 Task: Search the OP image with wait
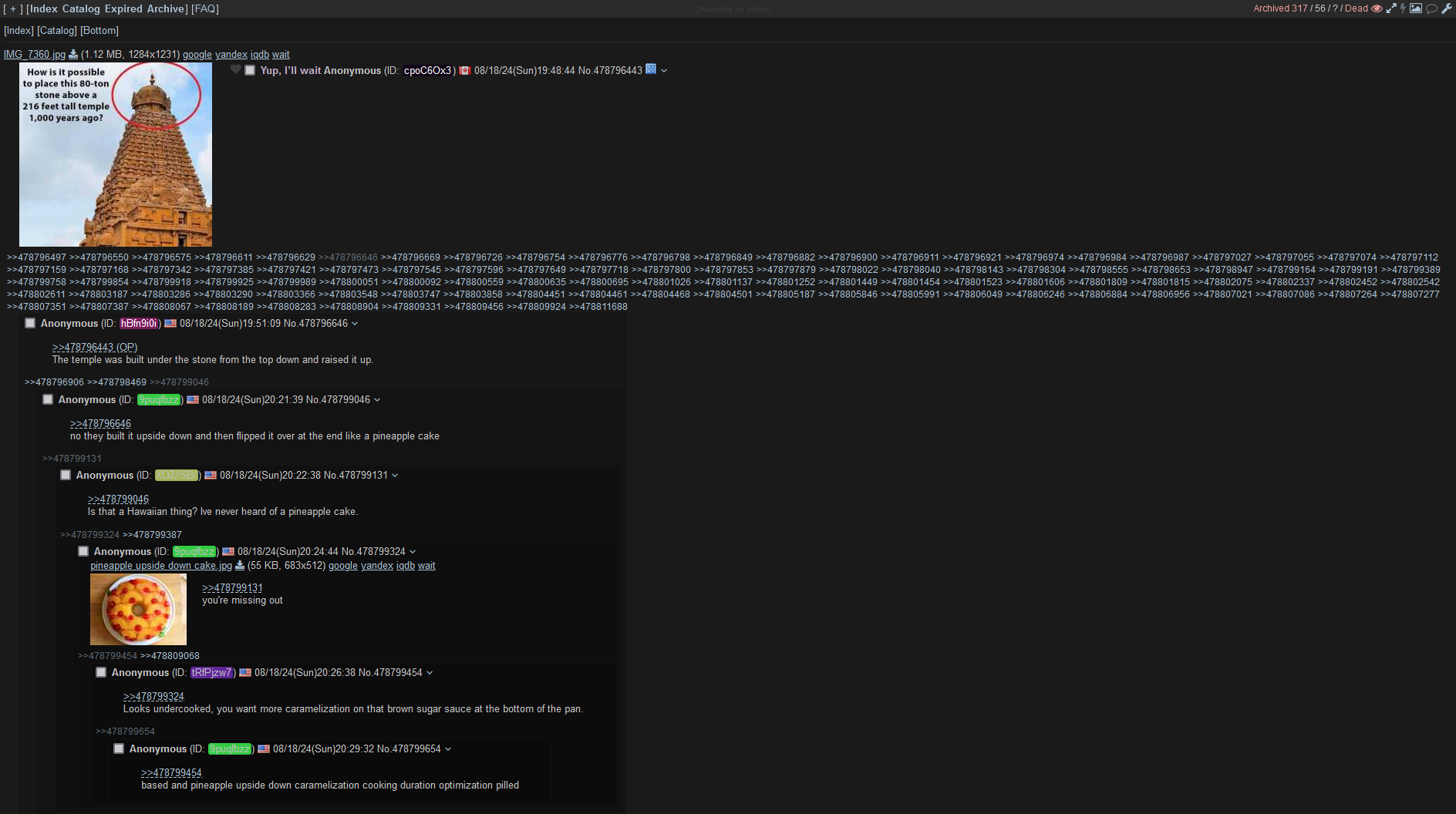[x=281, y=54]
